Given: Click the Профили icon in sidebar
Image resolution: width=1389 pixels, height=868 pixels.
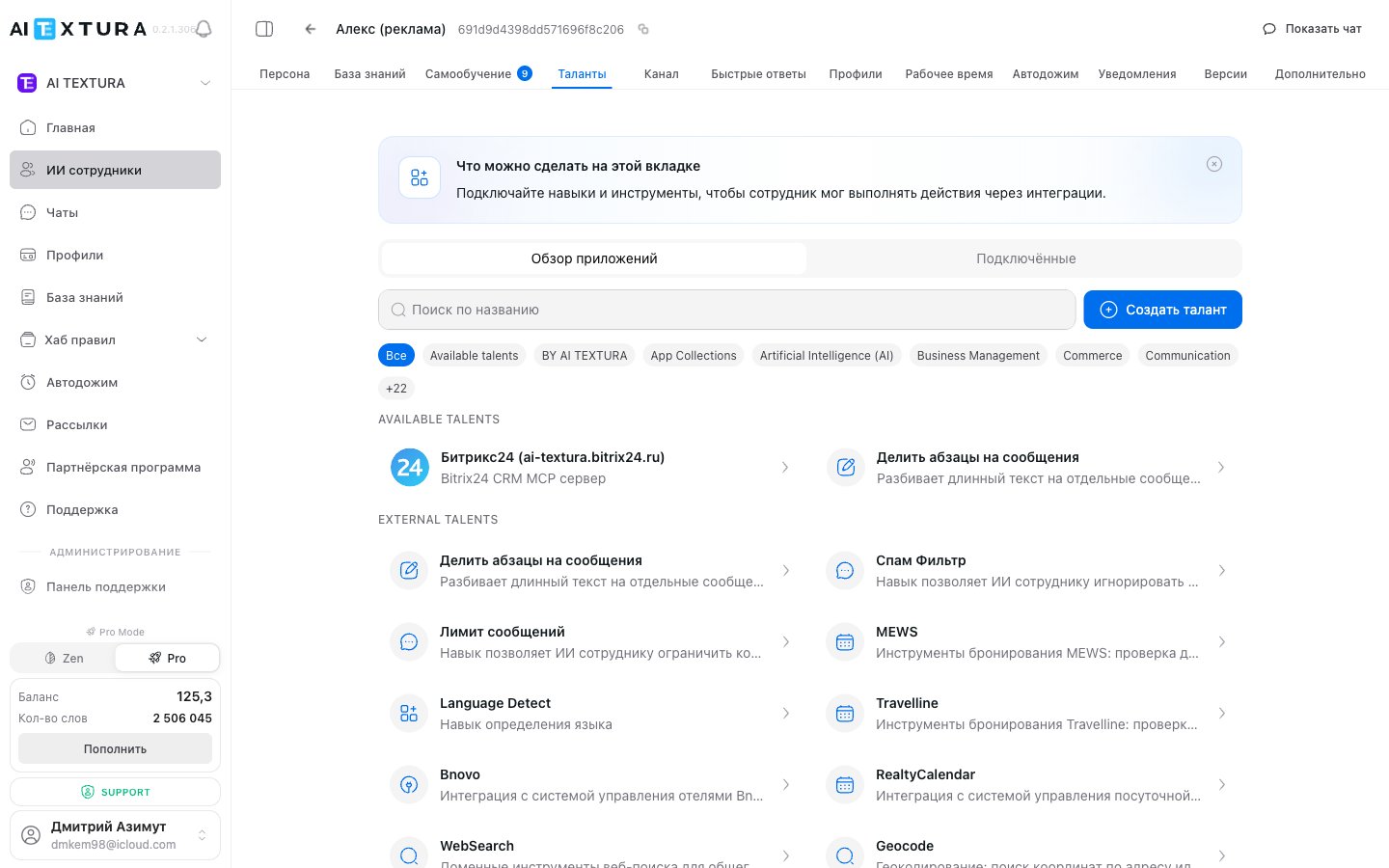Looking at the screenshot, I should [28, 255].
